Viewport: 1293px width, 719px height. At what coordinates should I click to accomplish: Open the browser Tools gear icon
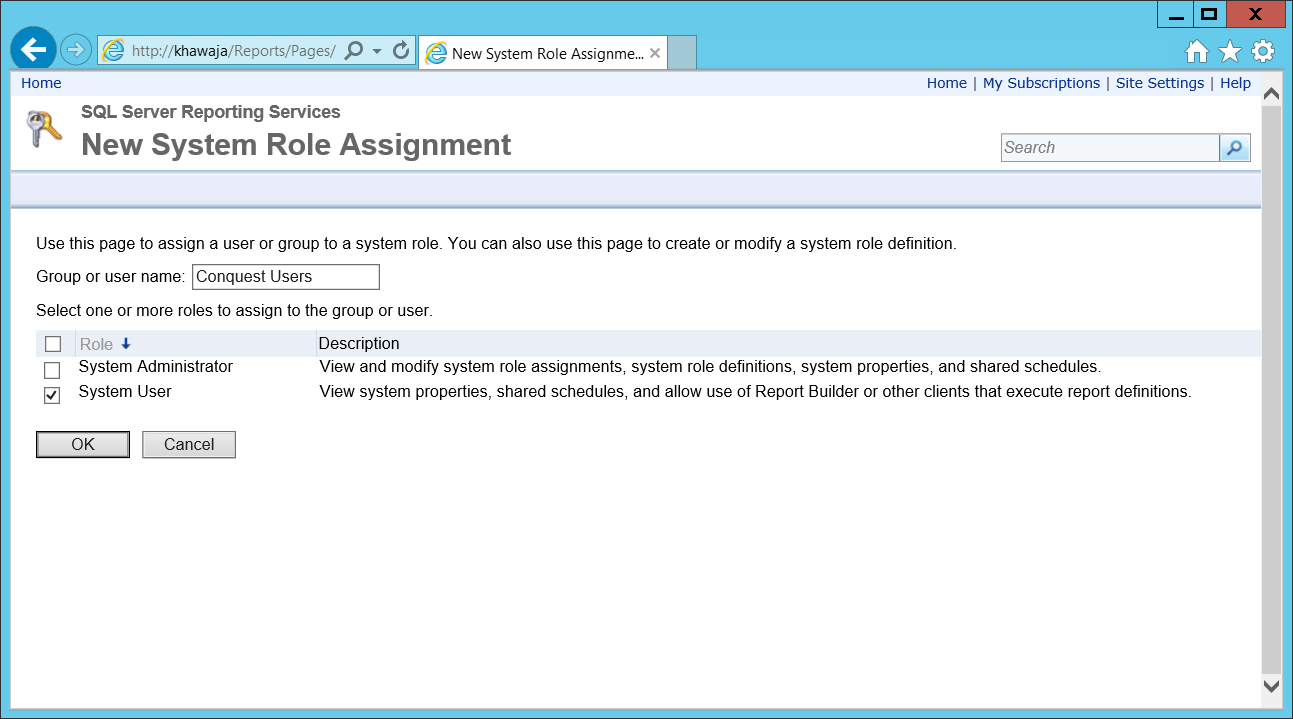point(1263,51)
